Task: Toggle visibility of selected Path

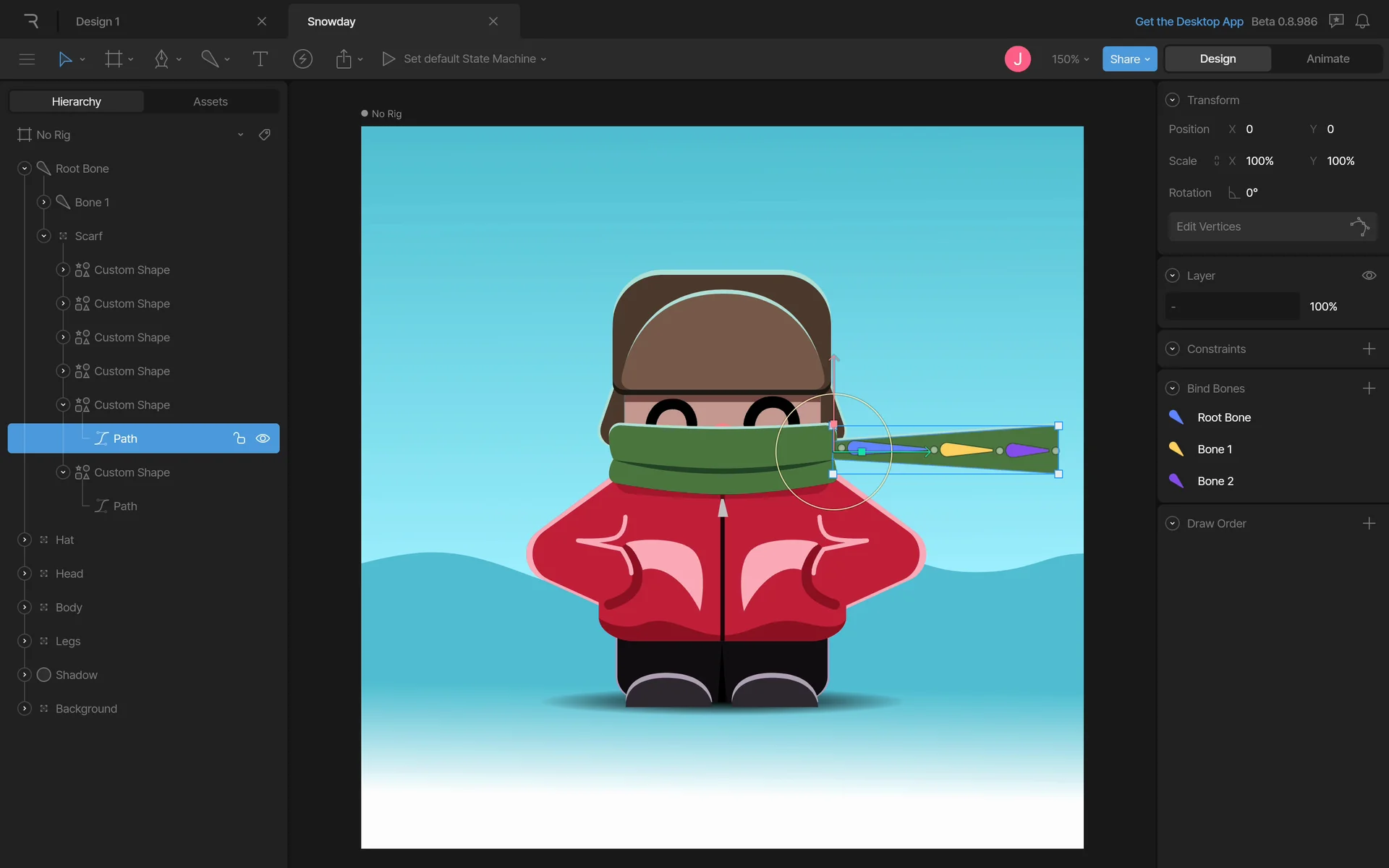Action: (x=263, y=438)
